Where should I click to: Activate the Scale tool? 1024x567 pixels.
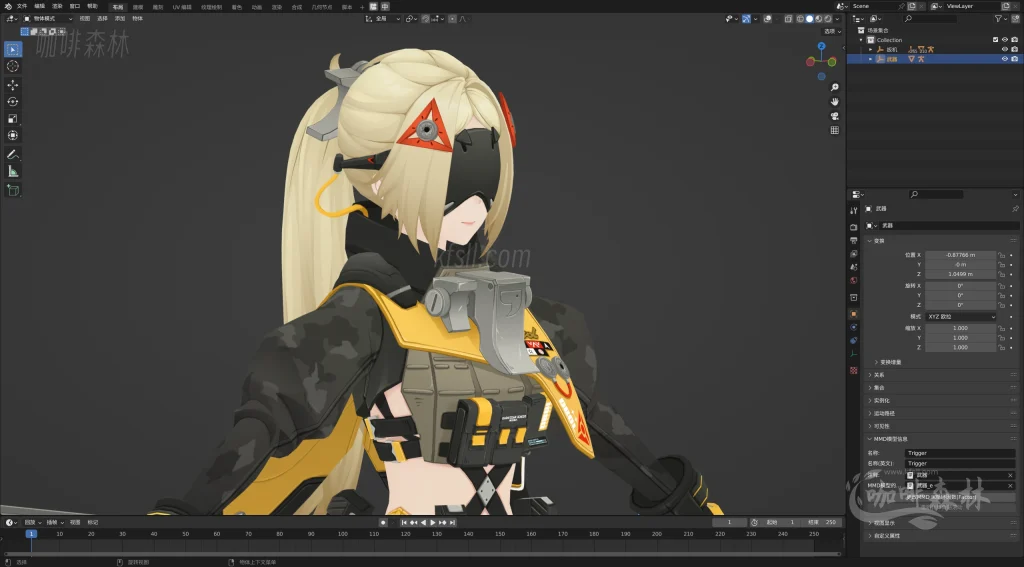click(12, 118)
